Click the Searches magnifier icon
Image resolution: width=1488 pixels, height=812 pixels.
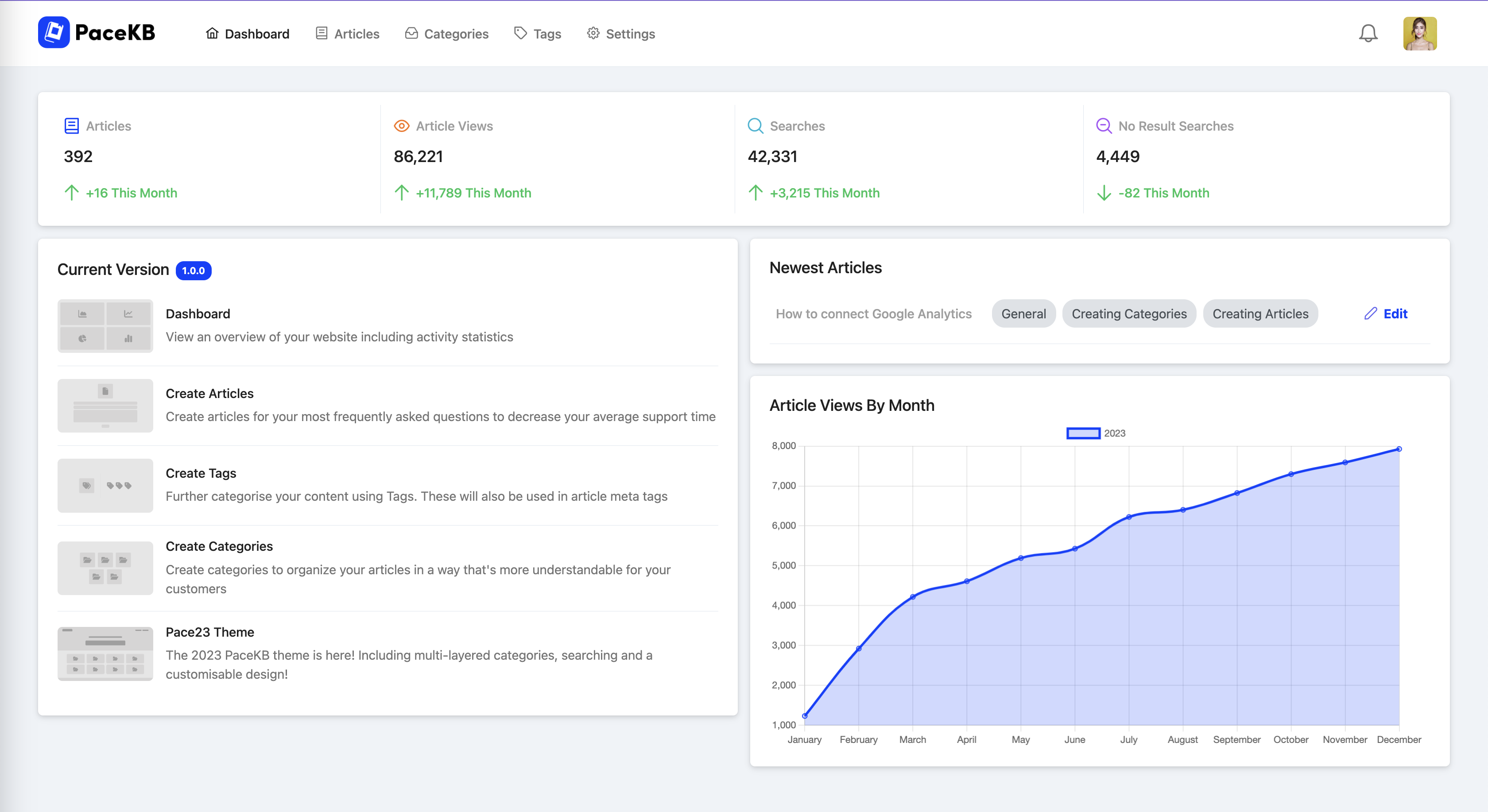[755, 126]
